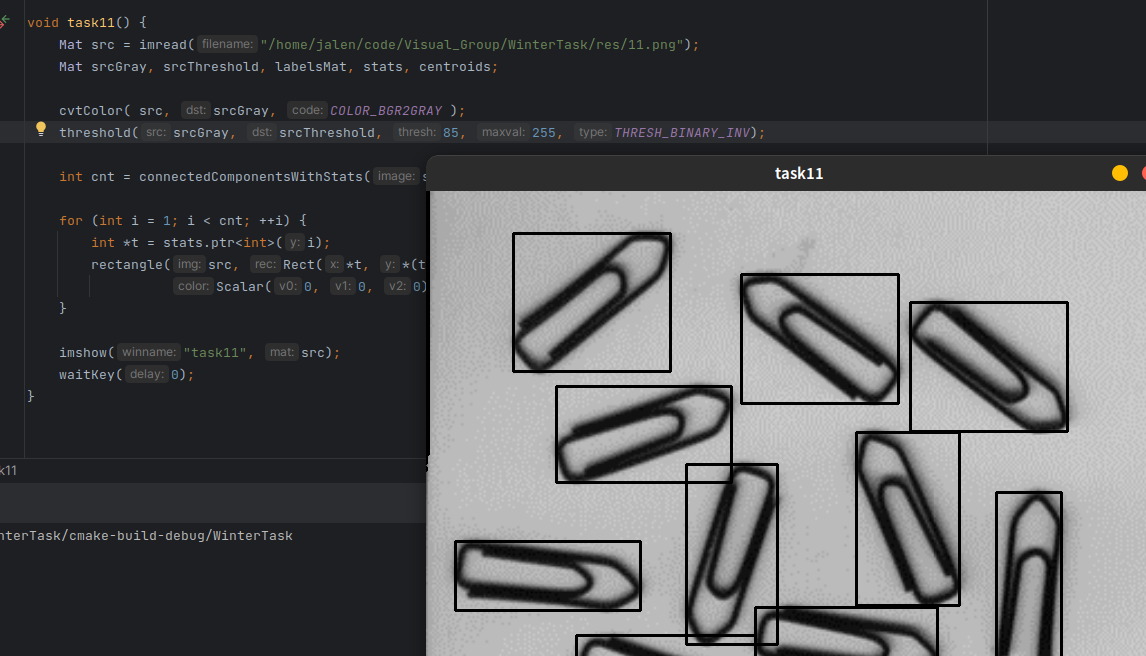This screenshot has height=656, width=1146.
Task: Click the cvtColor function name
Action: click(x=91, y=110)
